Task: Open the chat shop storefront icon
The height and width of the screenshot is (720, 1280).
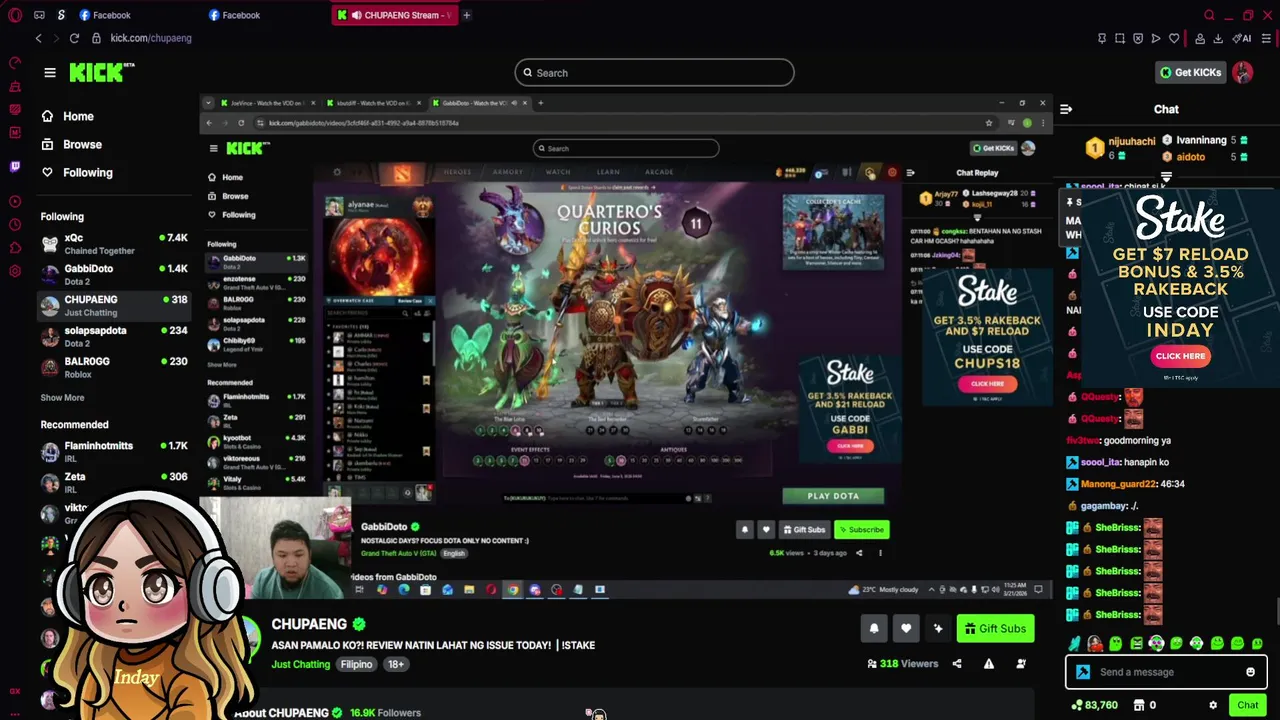Action: tap(1138, 705)
